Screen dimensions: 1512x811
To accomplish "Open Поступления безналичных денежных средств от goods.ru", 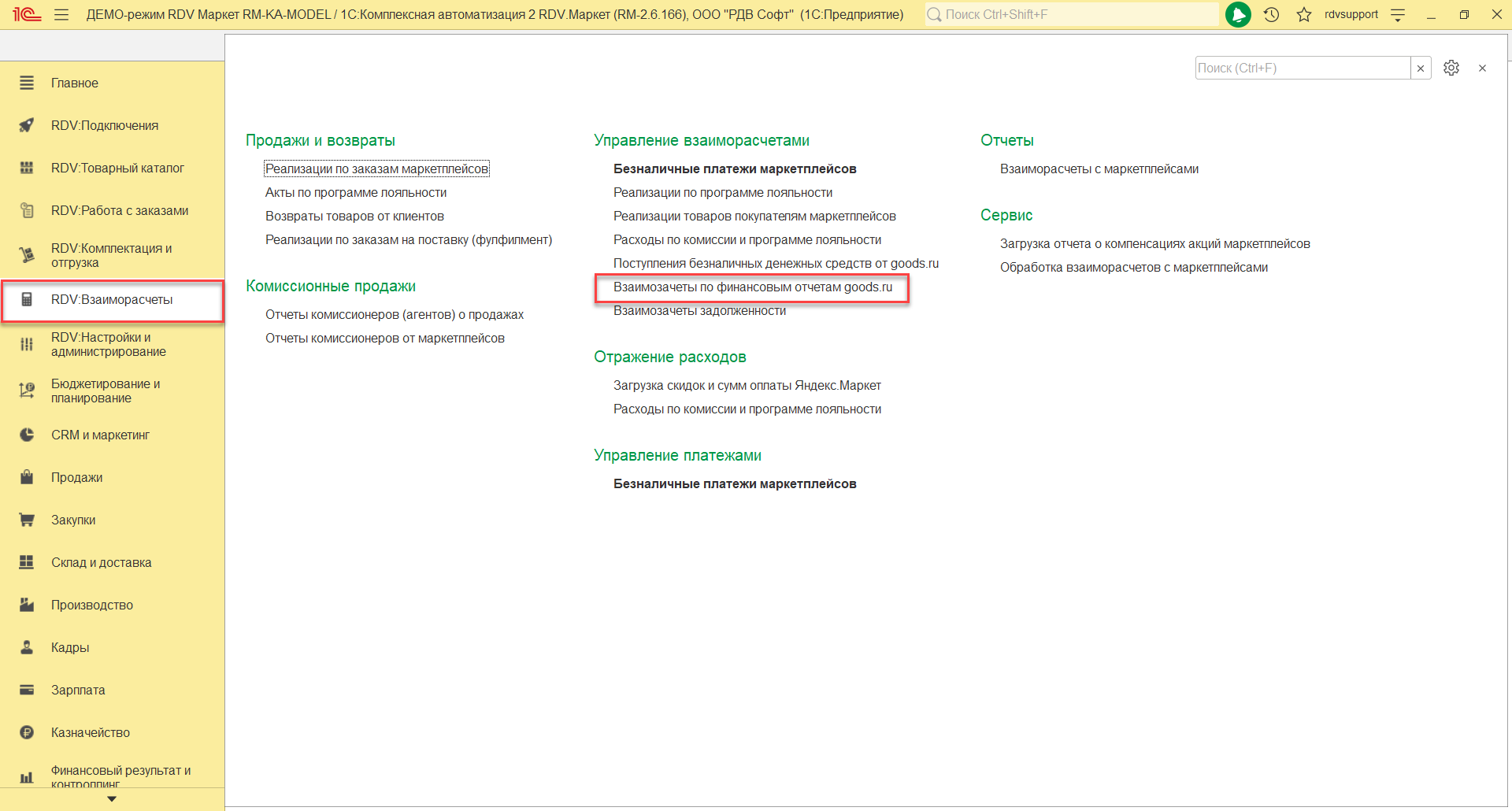I will [776, 263].
